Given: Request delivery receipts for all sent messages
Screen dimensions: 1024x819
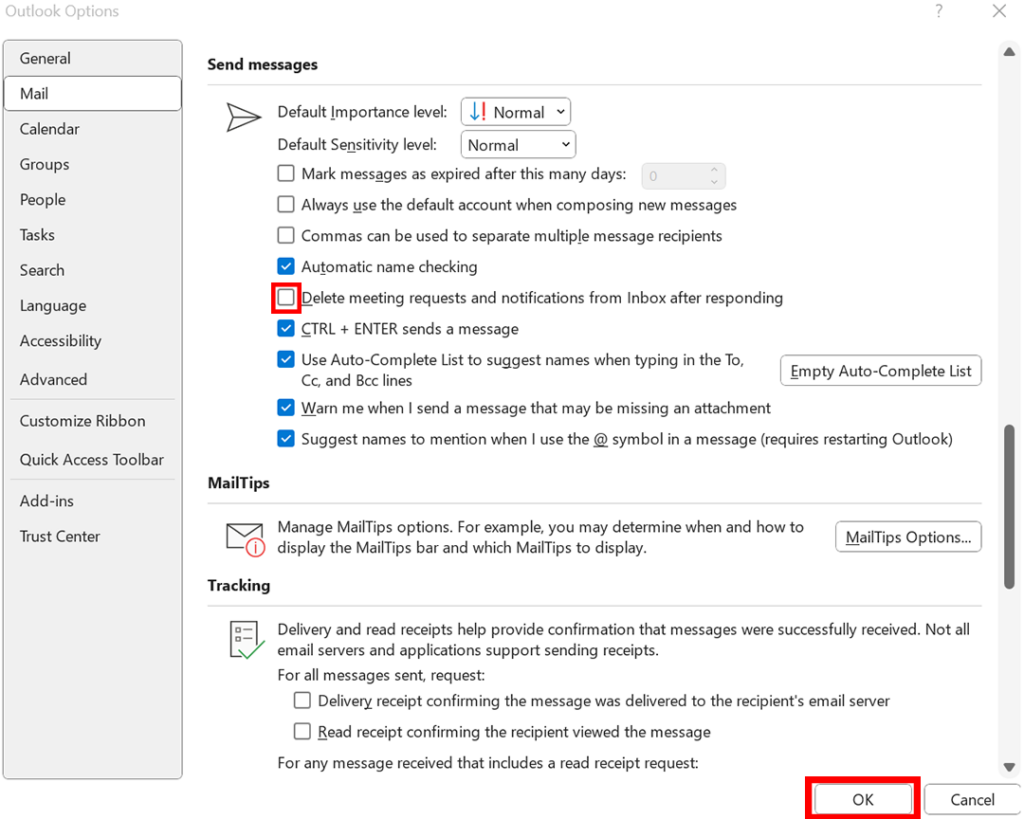Looking at the screenshot, I should click(302, 700).
